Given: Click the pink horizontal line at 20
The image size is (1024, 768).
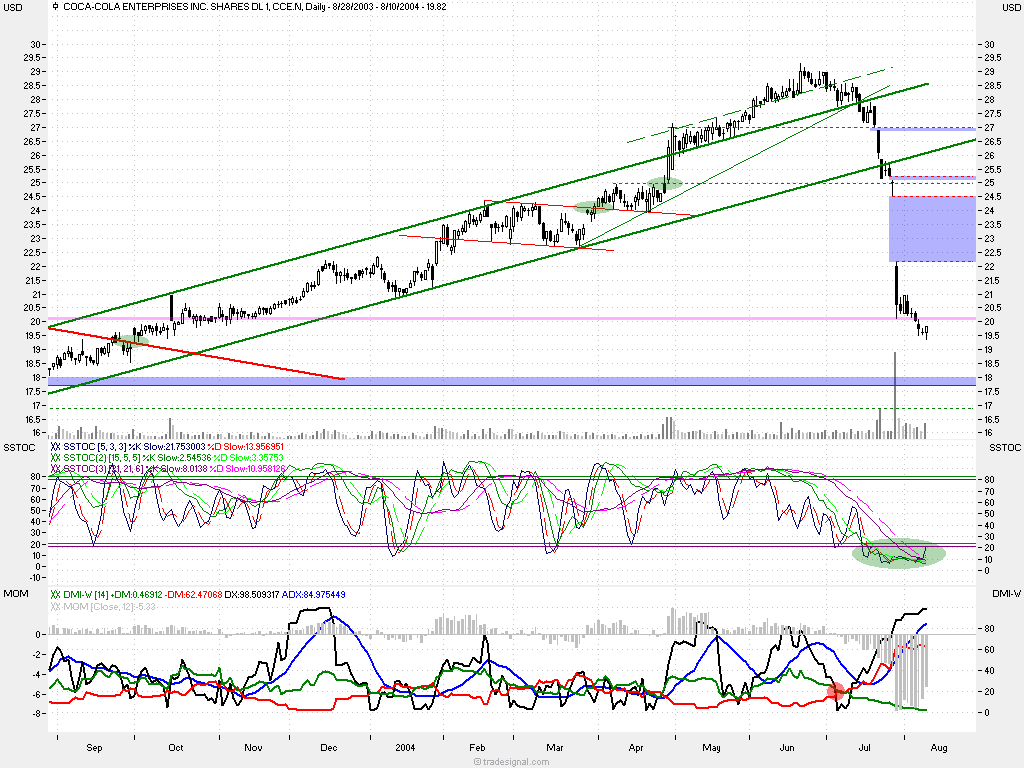Looking at the screenshot, I should coord(512,319).
